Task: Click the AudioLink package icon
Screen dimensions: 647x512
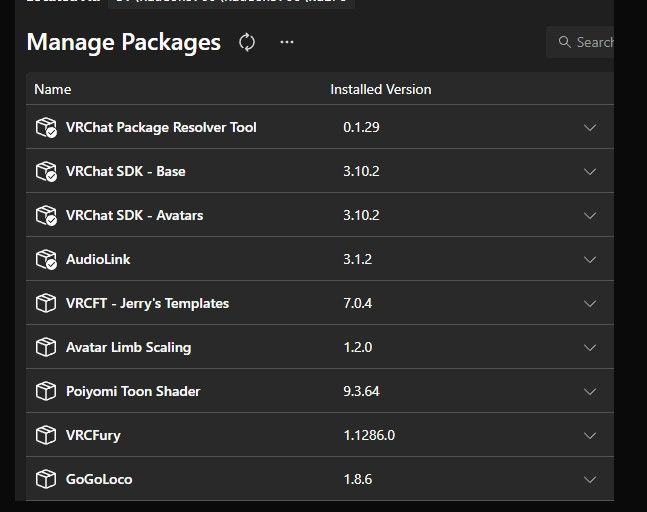Action: click(x=46, y=260)
